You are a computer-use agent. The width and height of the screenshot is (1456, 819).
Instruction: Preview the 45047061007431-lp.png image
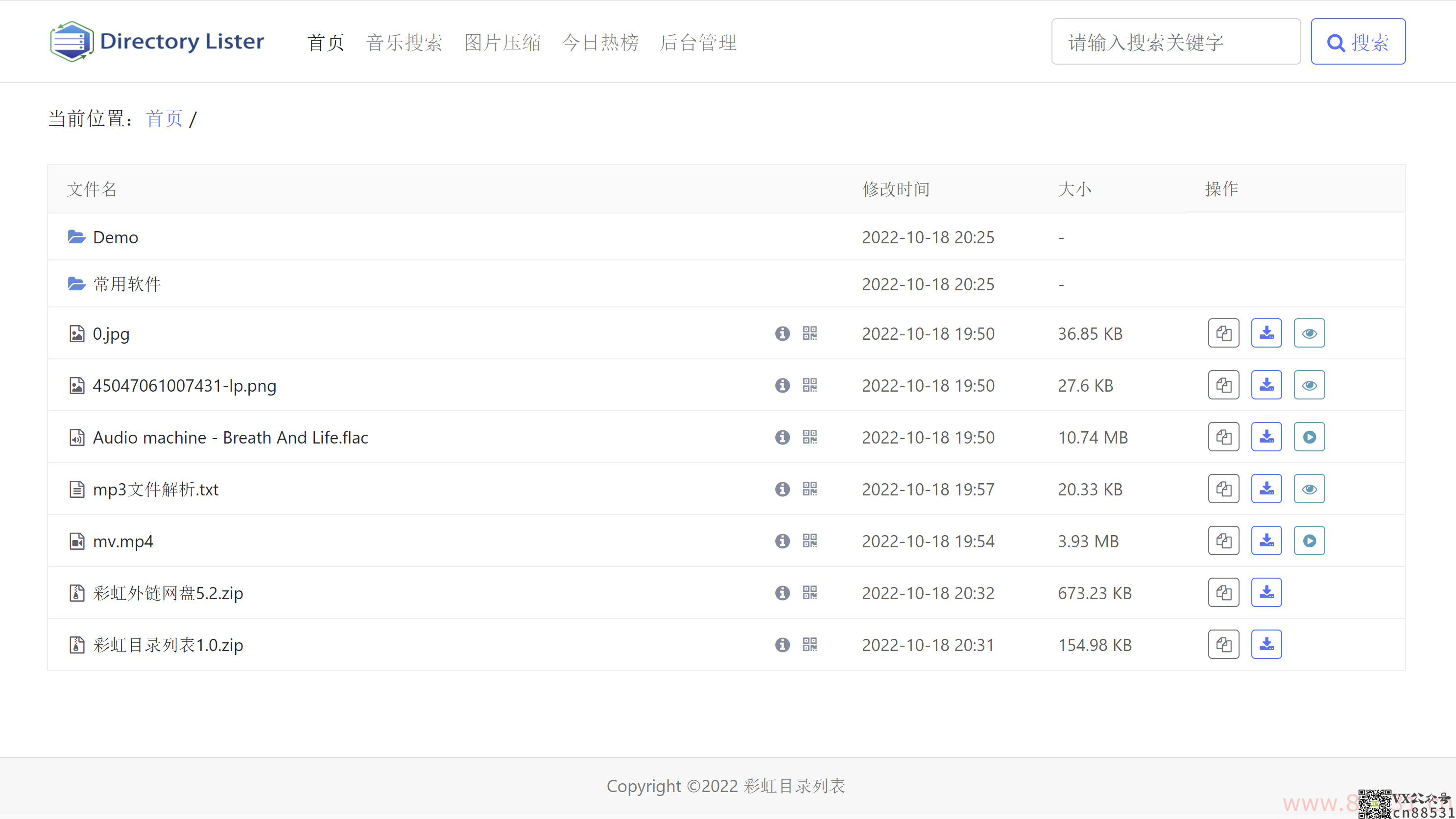pos(1310,385)
